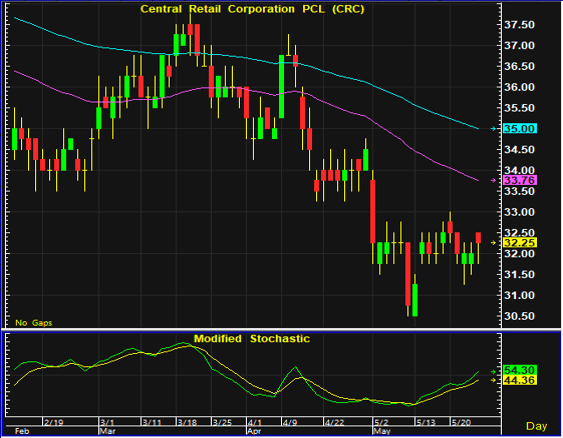Viewport: 563px width, 438px height.
Task: Select the 3/18 date marker
Action: (187, 422)
